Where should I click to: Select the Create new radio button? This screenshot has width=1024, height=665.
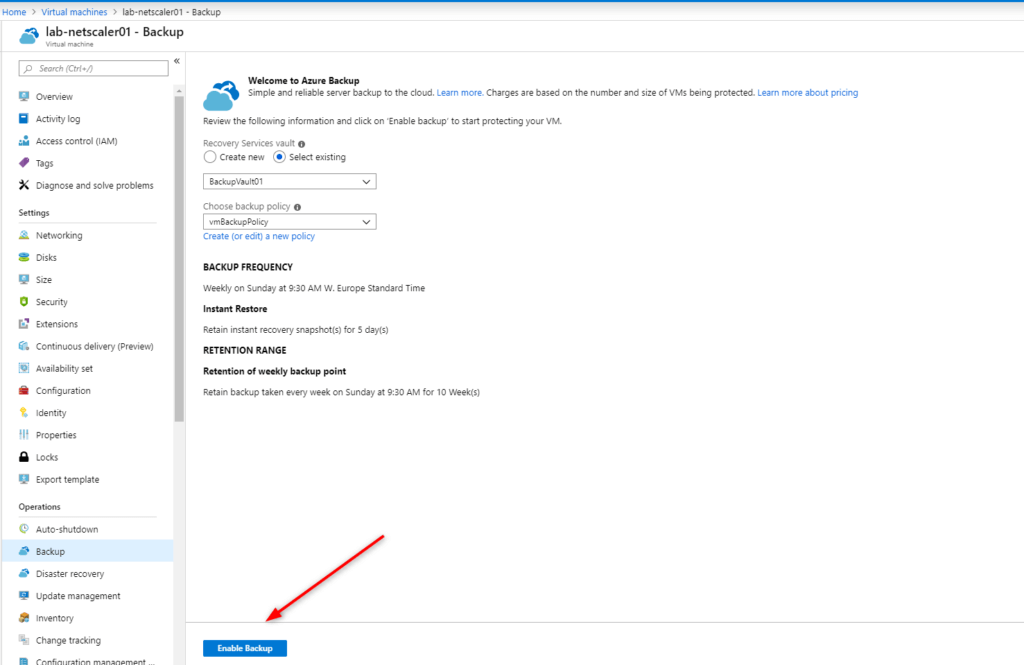210,157
